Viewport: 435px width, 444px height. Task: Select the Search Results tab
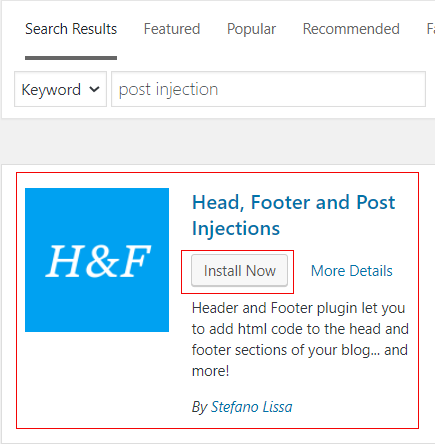pyautogui.click(x=71, y=29)
